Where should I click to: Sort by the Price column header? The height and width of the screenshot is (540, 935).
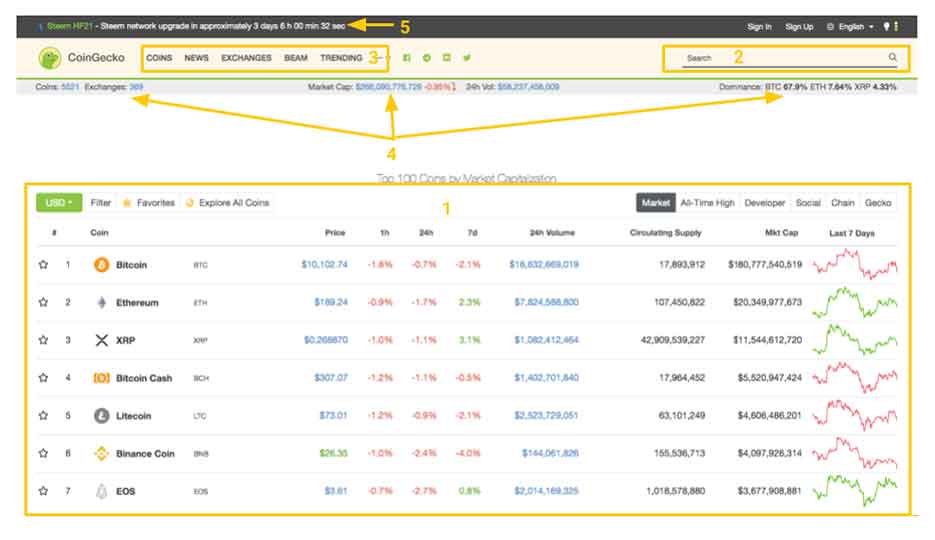point(335,233)
